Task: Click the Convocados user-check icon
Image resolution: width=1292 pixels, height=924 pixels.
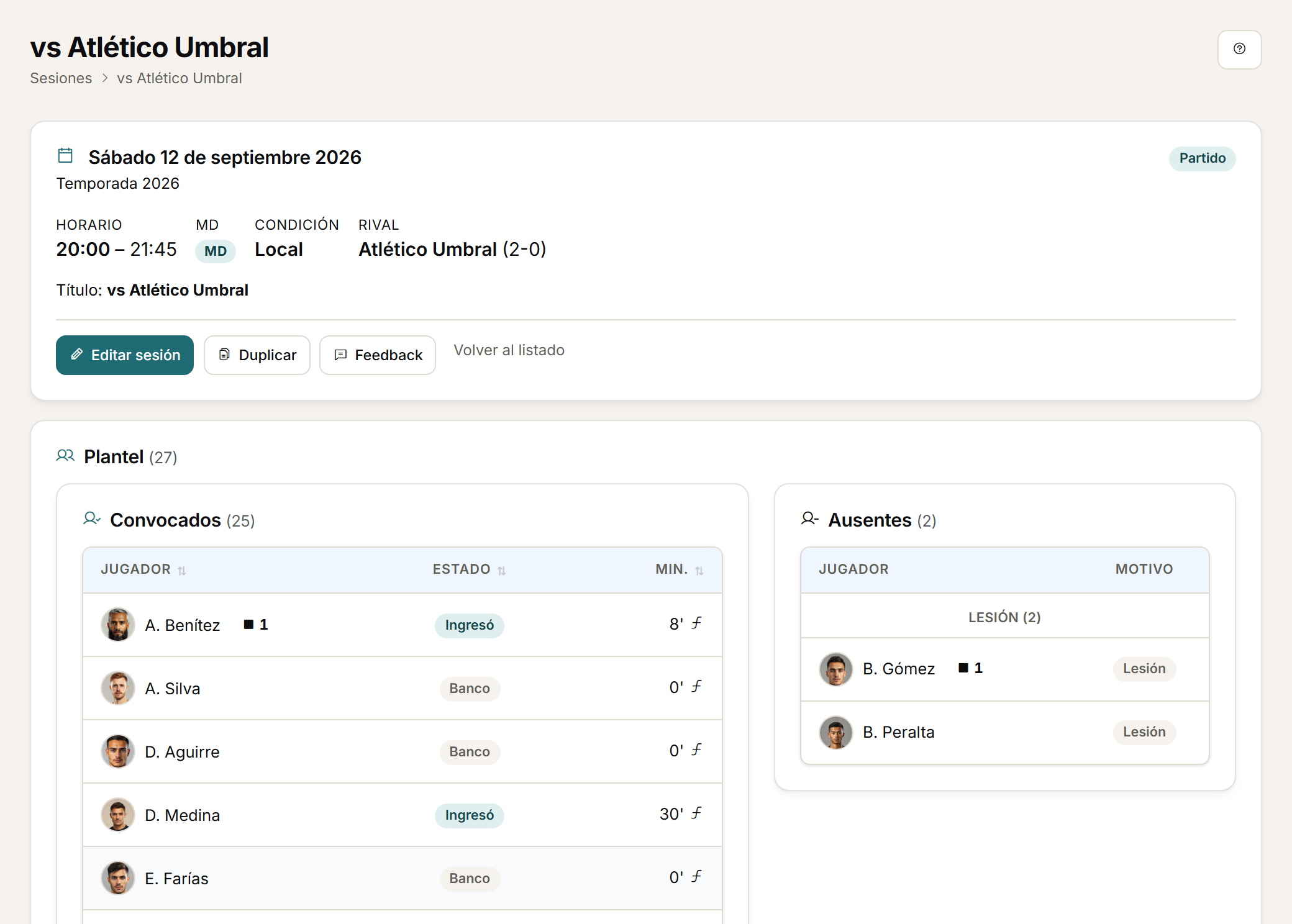Action: coord(92,519)
